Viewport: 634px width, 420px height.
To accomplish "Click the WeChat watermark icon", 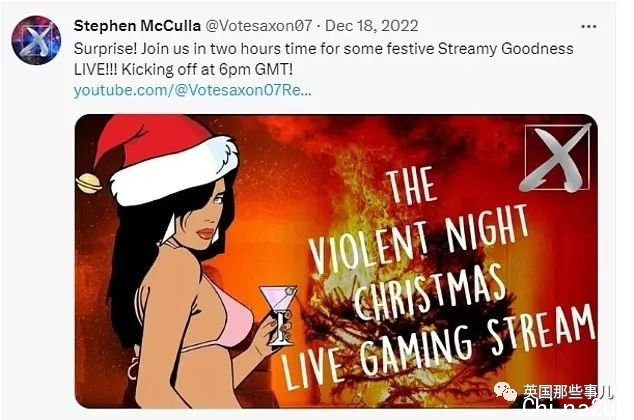I will pos(505,391).
